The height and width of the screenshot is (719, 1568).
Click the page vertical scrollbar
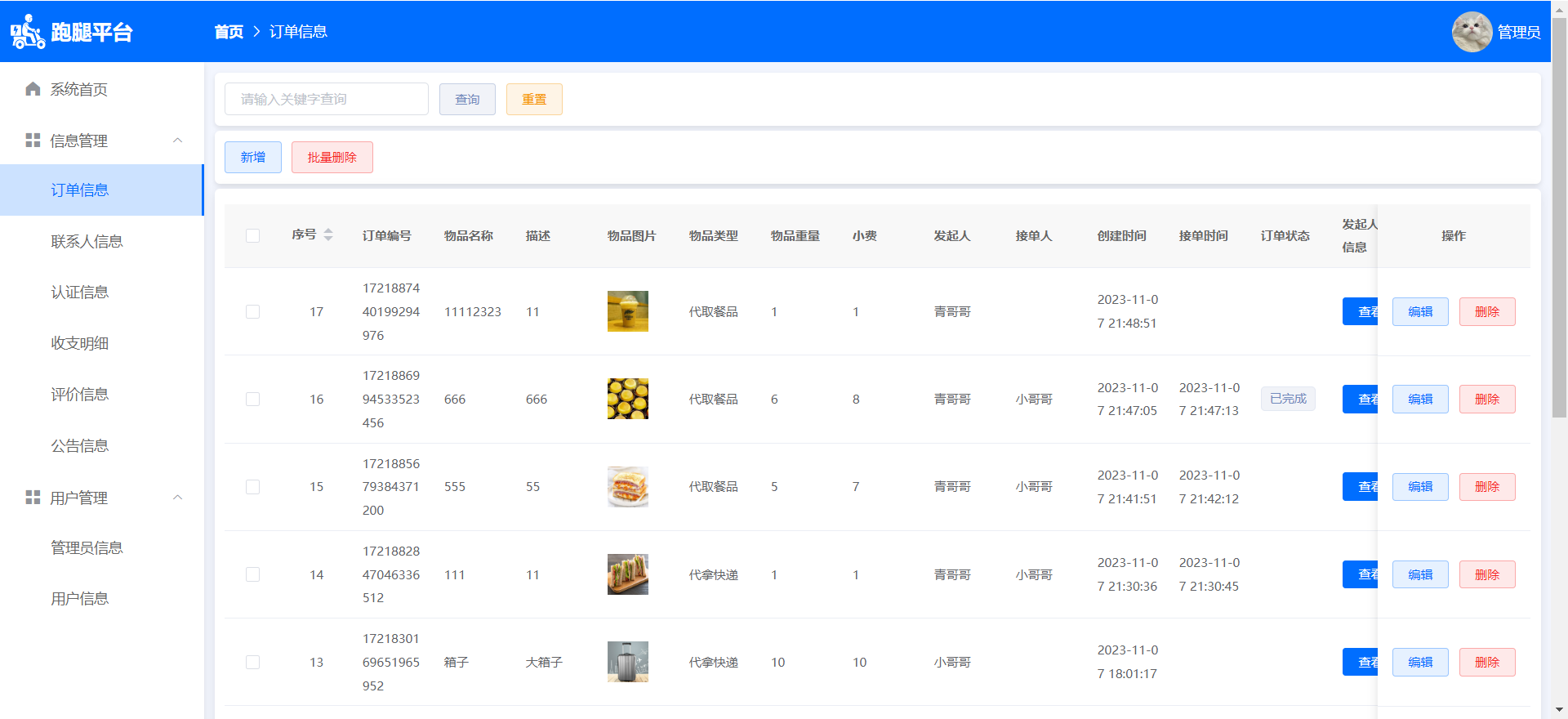[1559, 217]
